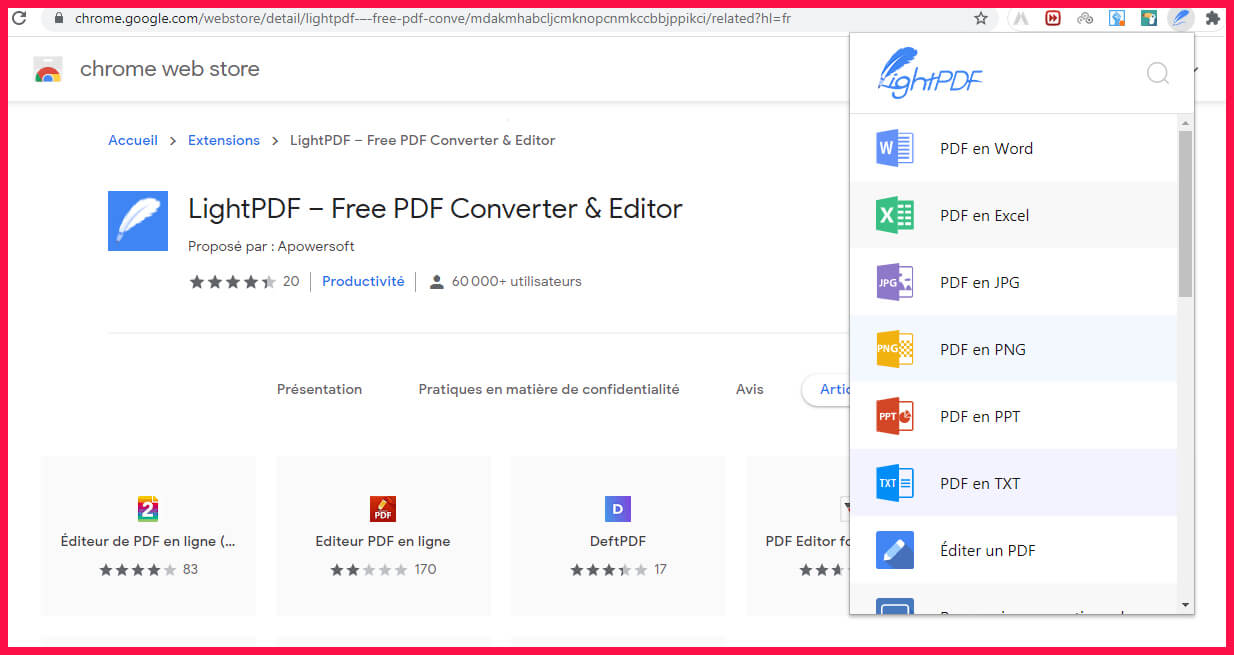Click the padlock site security icon
The image size is (1234, 655).
59,18
